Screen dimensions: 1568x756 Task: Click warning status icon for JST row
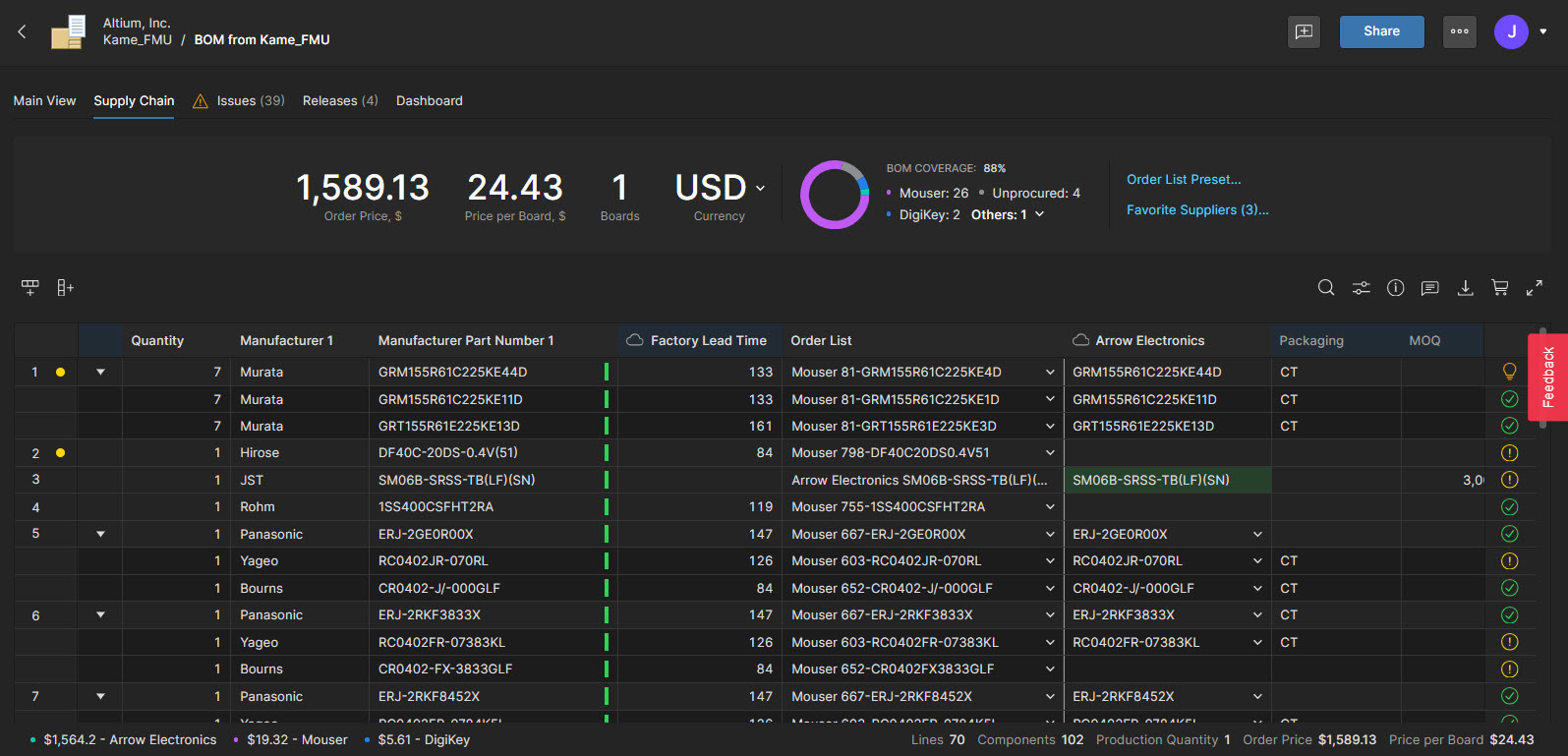click(1510, 480)
